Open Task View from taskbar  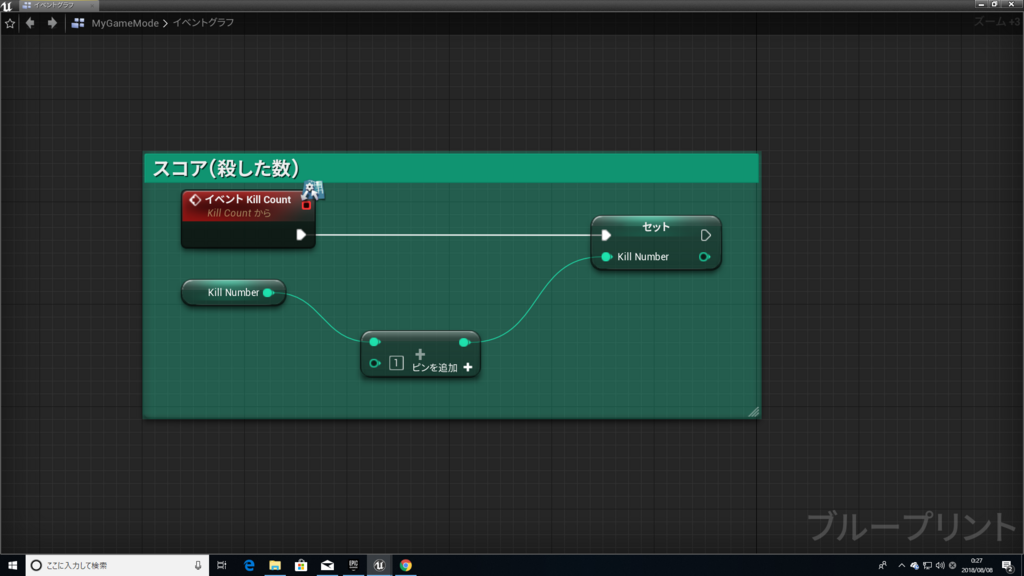pyautogui.click(x=222, y=566)
